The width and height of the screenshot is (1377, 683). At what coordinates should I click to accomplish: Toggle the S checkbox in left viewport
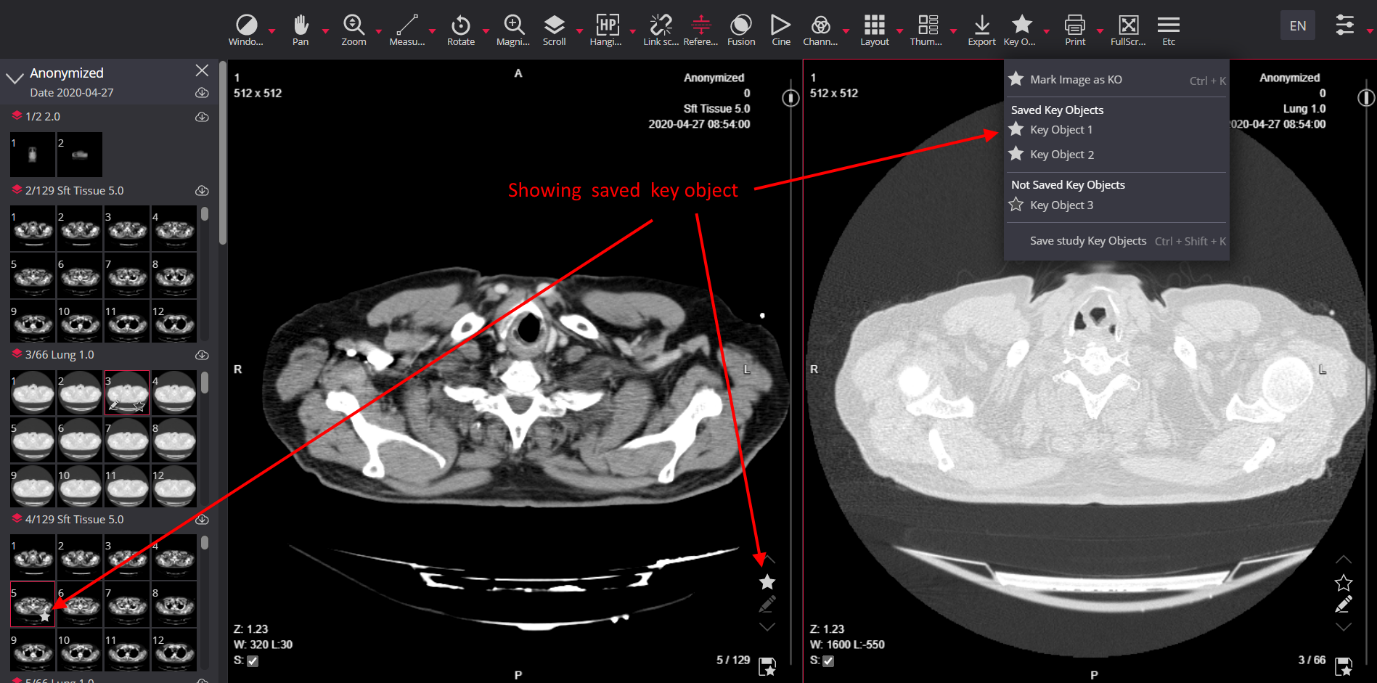tap(252, 661)
